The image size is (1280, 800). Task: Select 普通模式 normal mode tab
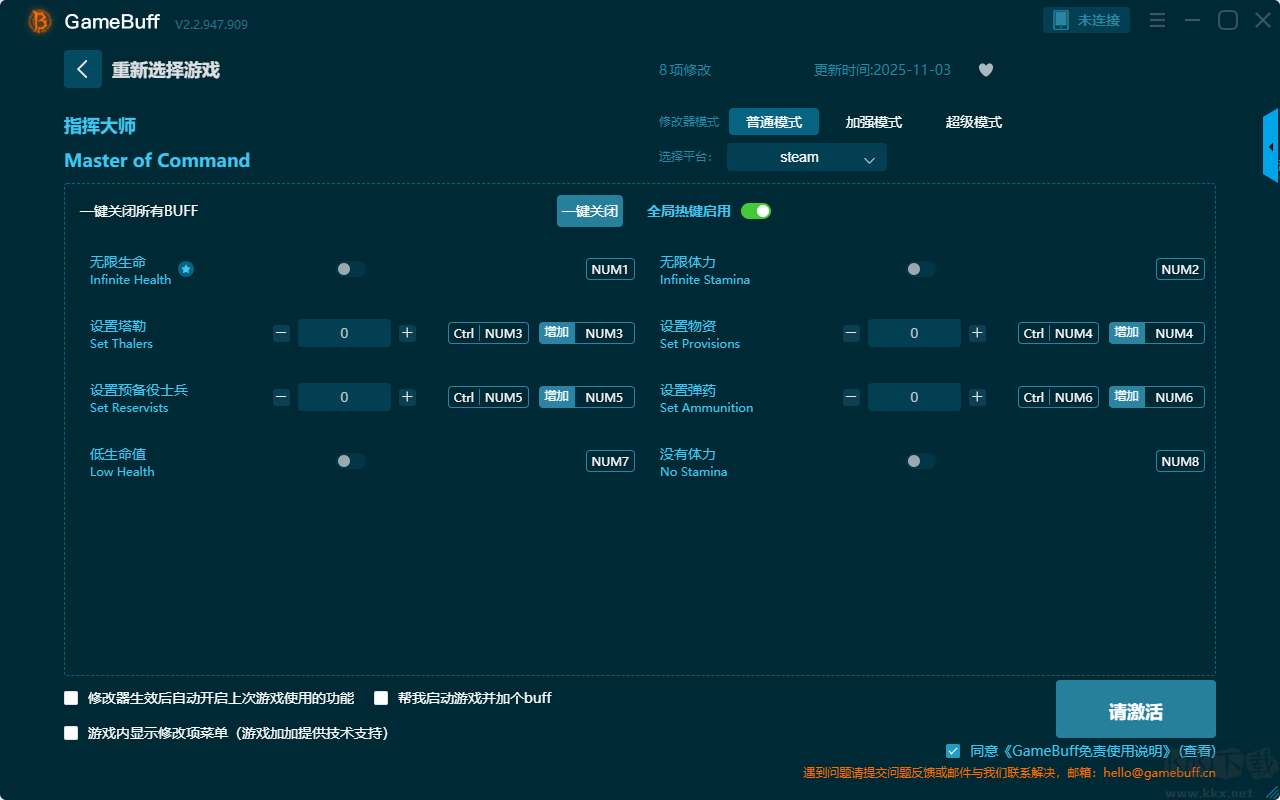[x=774, y=122]
